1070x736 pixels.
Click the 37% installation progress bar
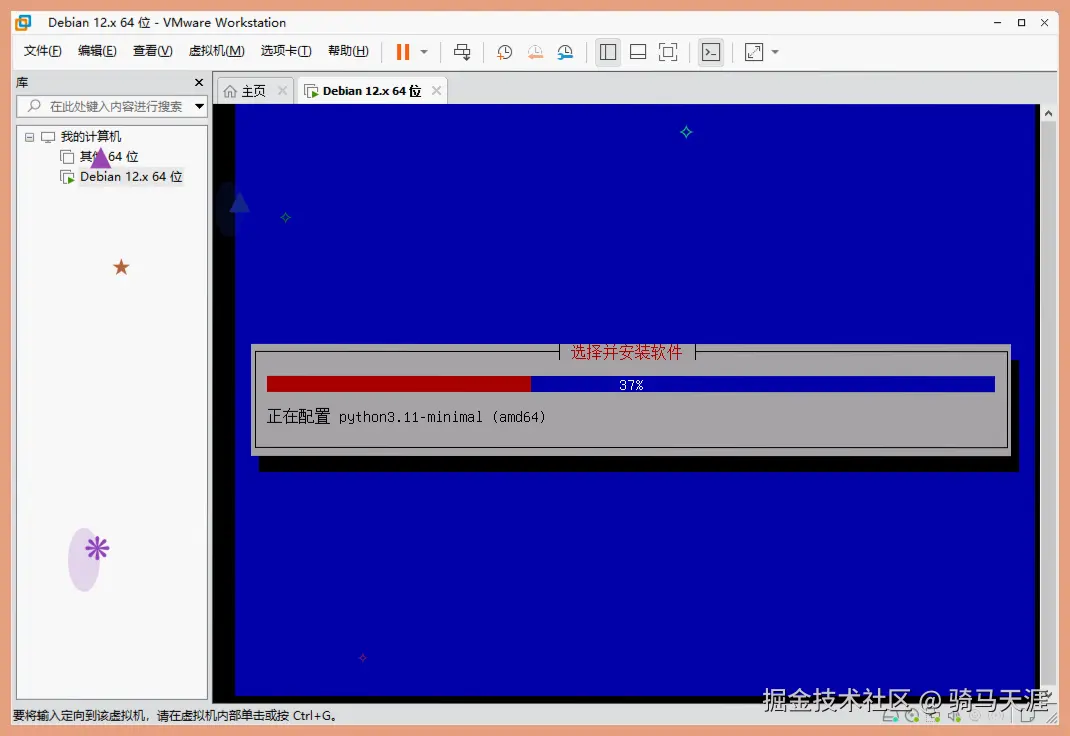pyautogui.click(x=631, y=384)
